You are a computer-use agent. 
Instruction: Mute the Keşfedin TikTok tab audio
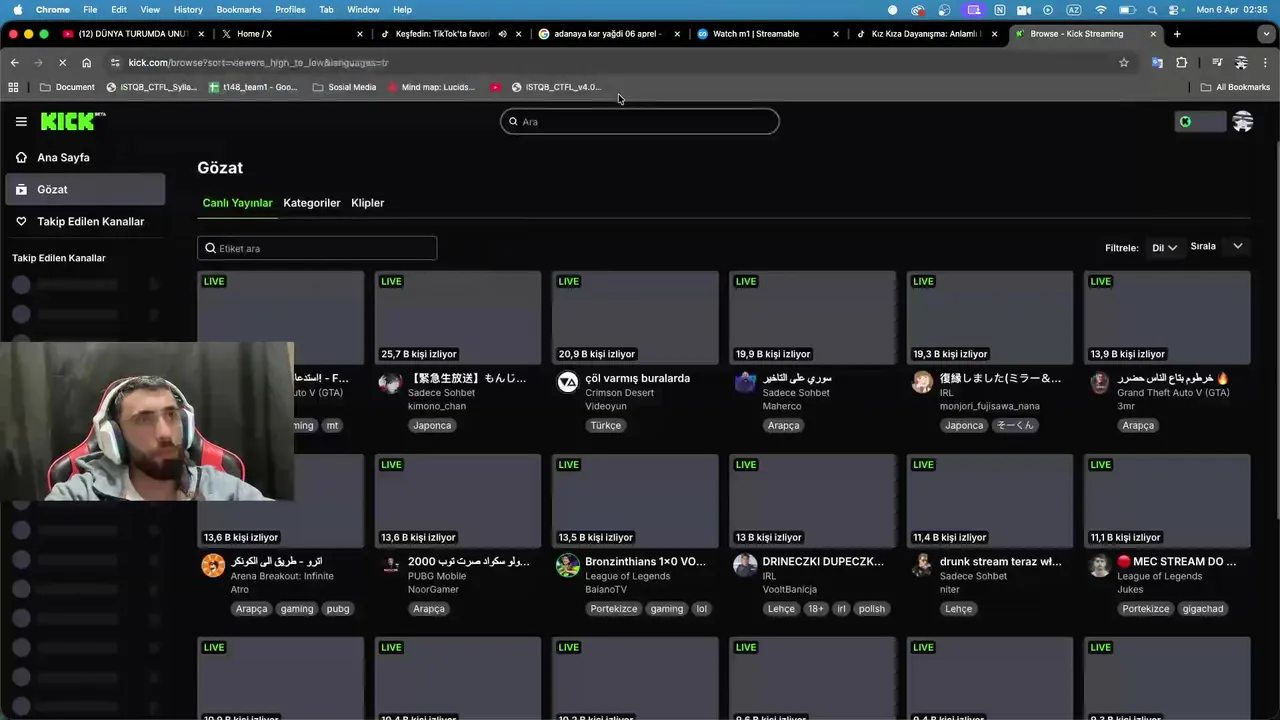[502, 34]
